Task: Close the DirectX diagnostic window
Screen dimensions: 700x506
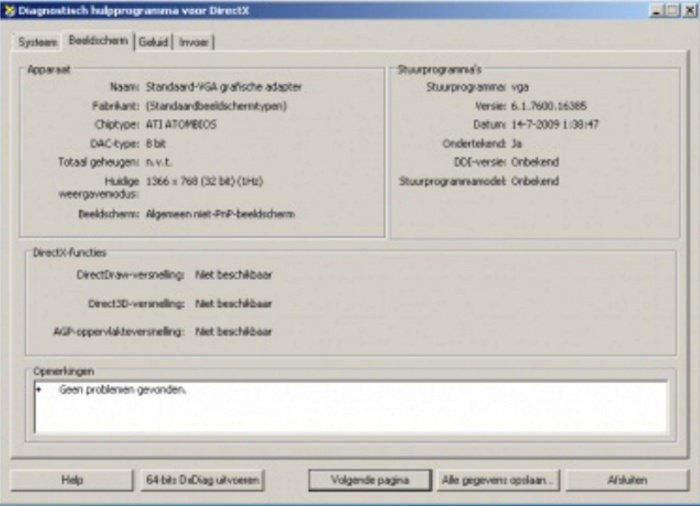Action: [x=690, y=11]
